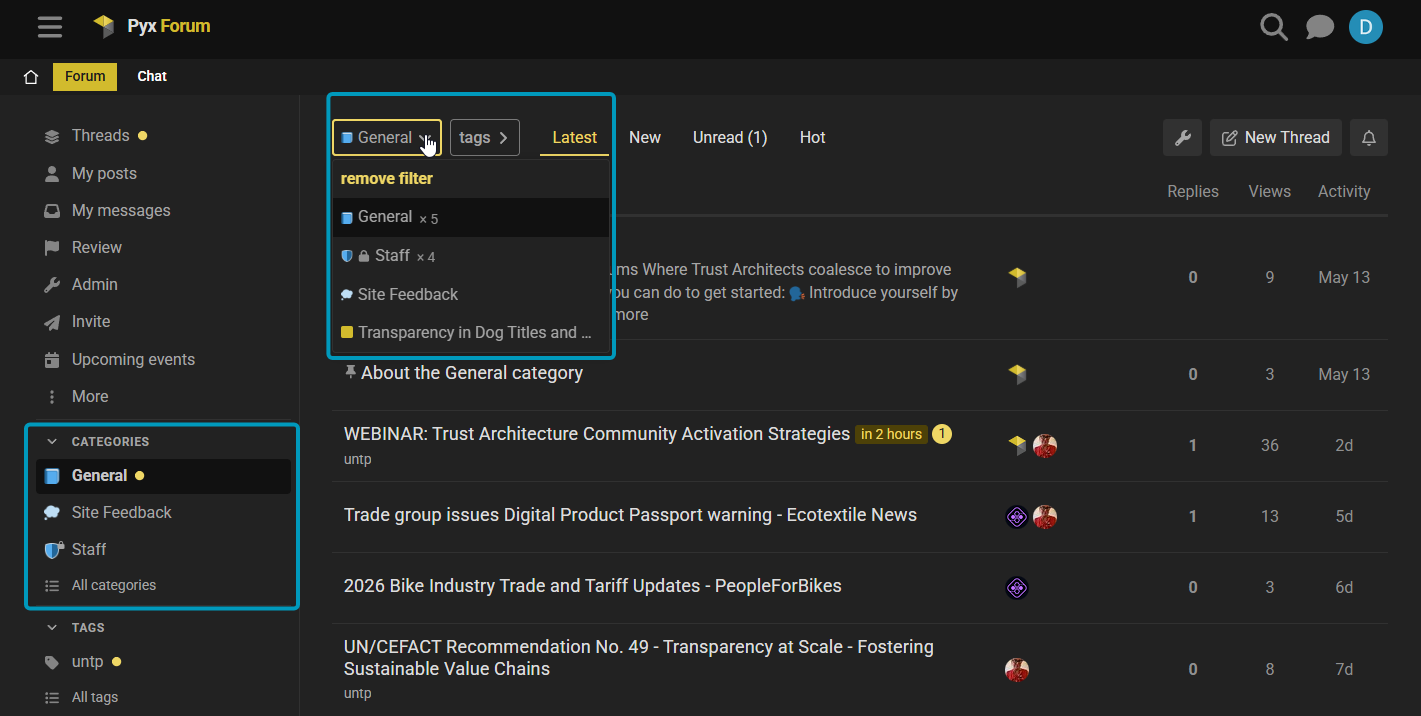1421x716 pixels.
Task: Open Invite in the sidebar
Action: coord(91,321)
